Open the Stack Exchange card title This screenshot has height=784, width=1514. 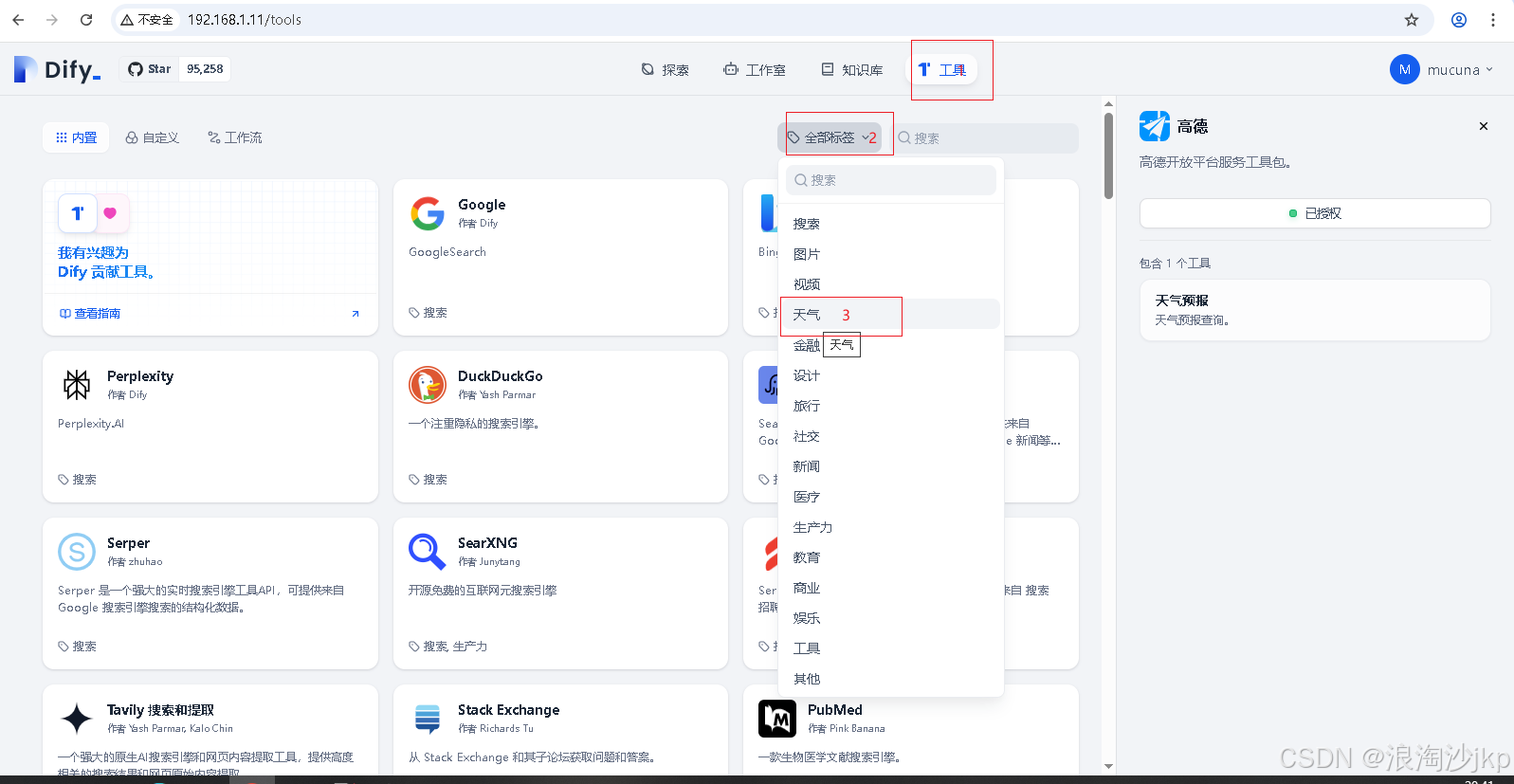(x=508, y=710)
